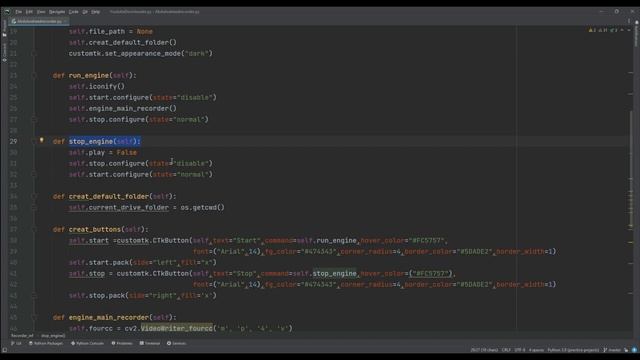Open the Commit tool window on the left sidebar
Screen dimensions: 640x360
(4, 52)
